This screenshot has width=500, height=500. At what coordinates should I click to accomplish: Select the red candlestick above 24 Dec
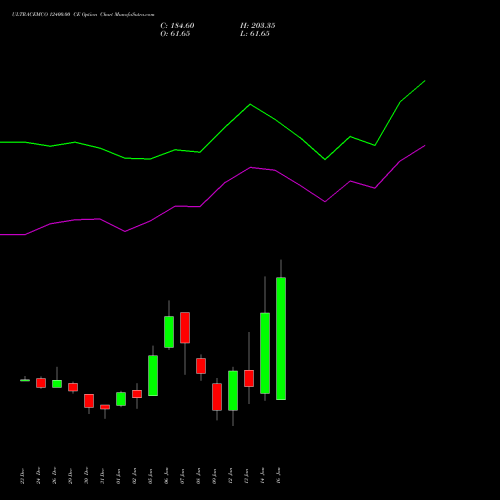point(41,383)
